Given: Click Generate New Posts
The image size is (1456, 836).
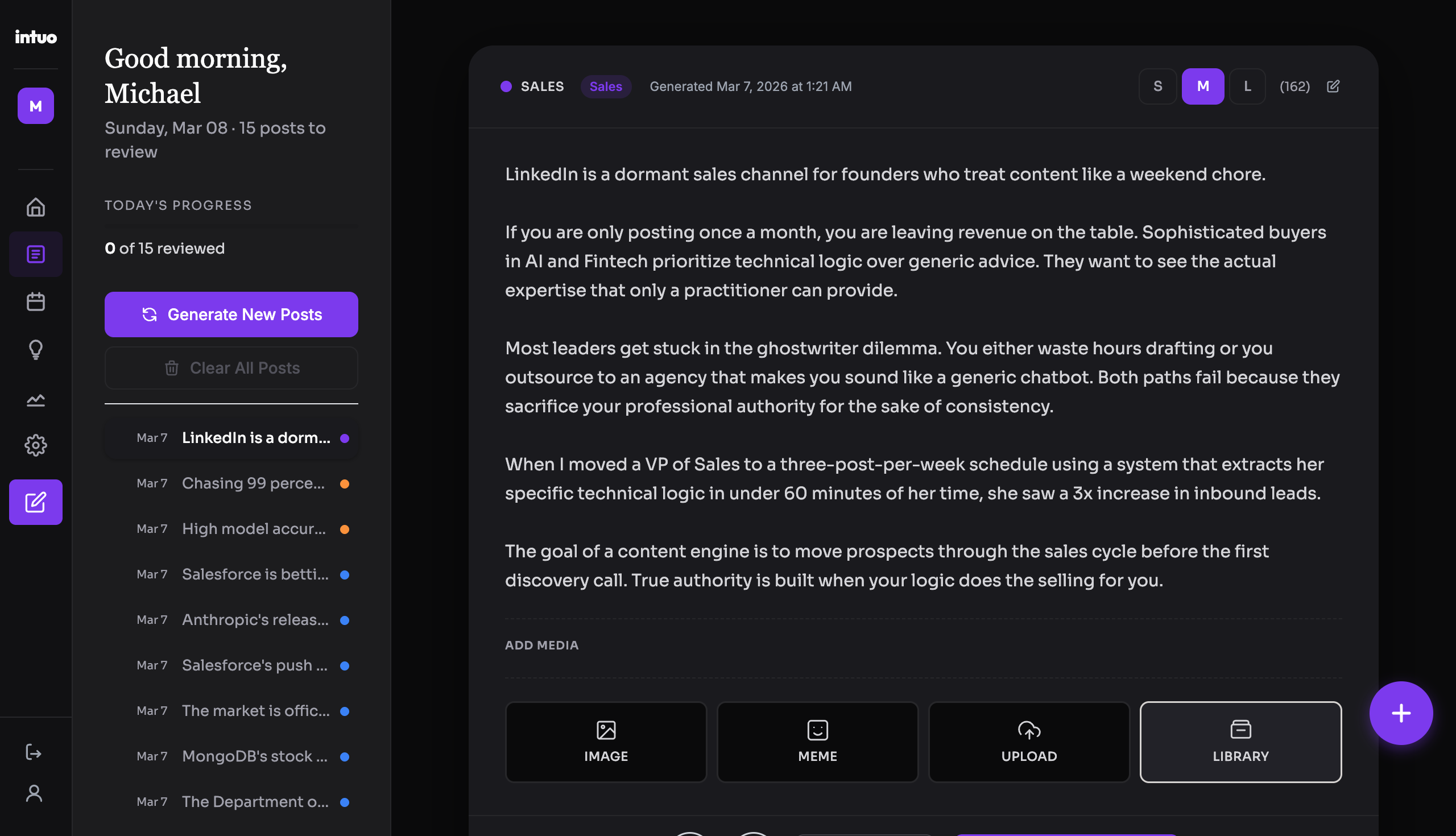Looking at the screenshot, I should (x=231, y=314).
